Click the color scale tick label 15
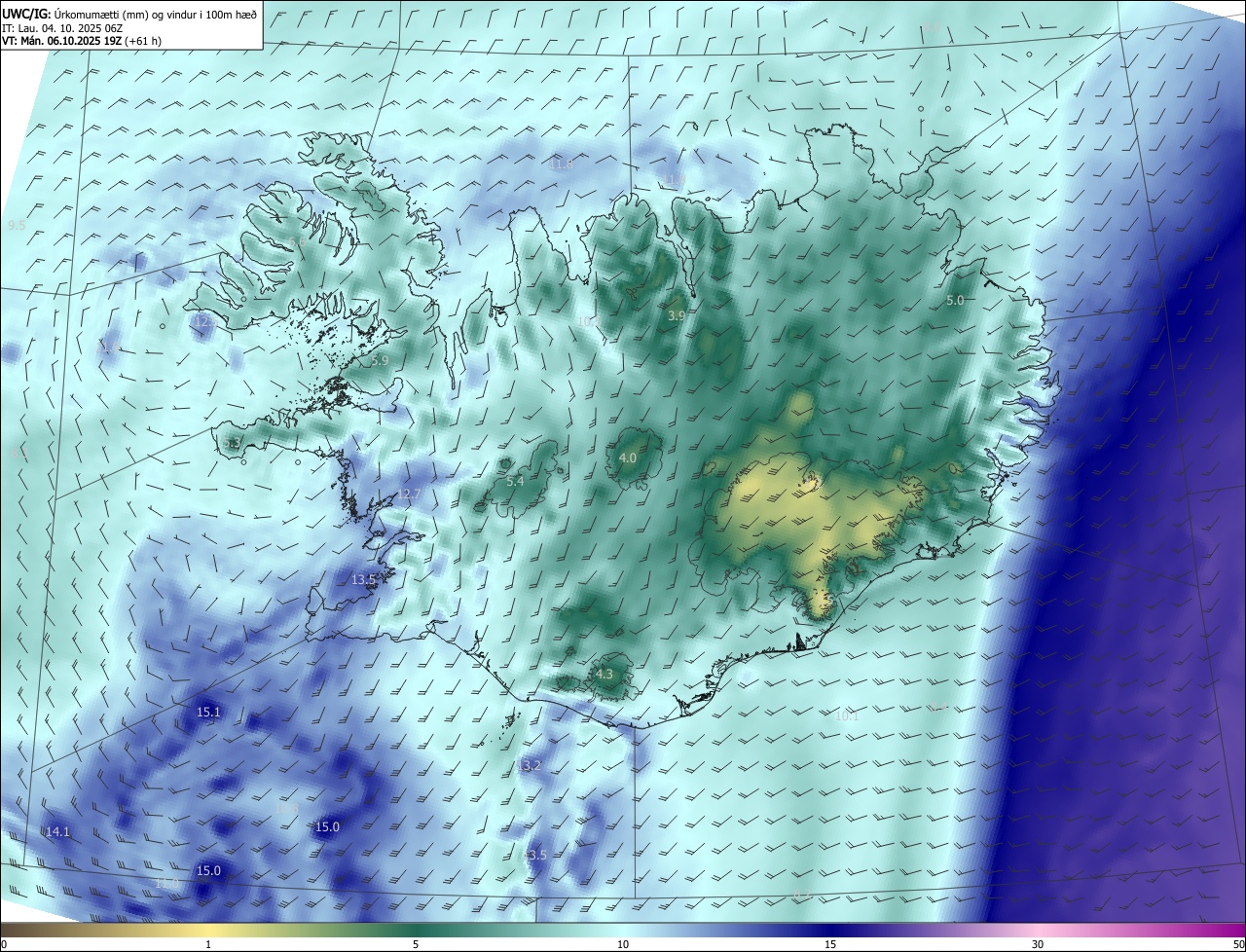This screenshot has width=1246, height=952. click(830, 945)
